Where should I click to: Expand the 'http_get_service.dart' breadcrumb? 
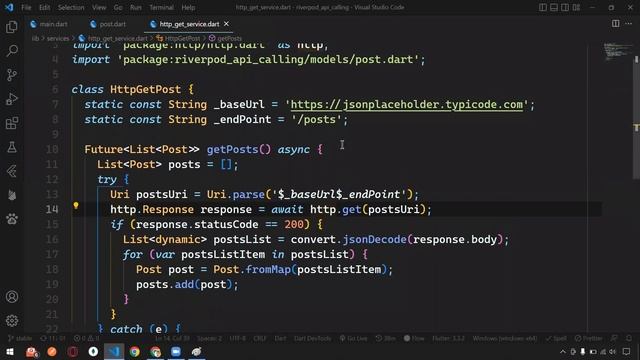[113, 38]
